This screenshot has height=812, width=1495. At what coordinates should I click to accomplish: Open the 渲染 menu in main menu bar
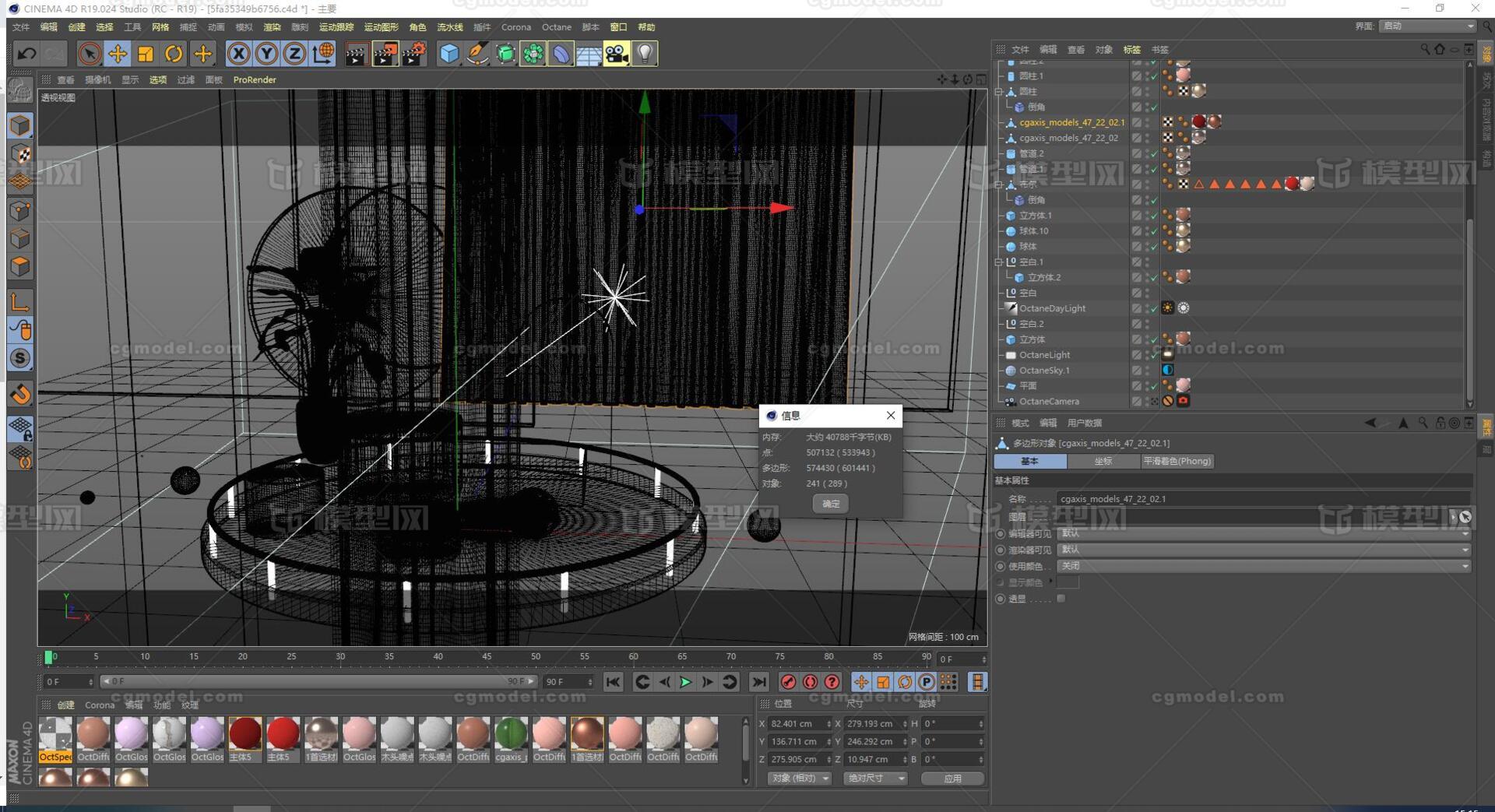pyautogui.click(x=272, y=27)
